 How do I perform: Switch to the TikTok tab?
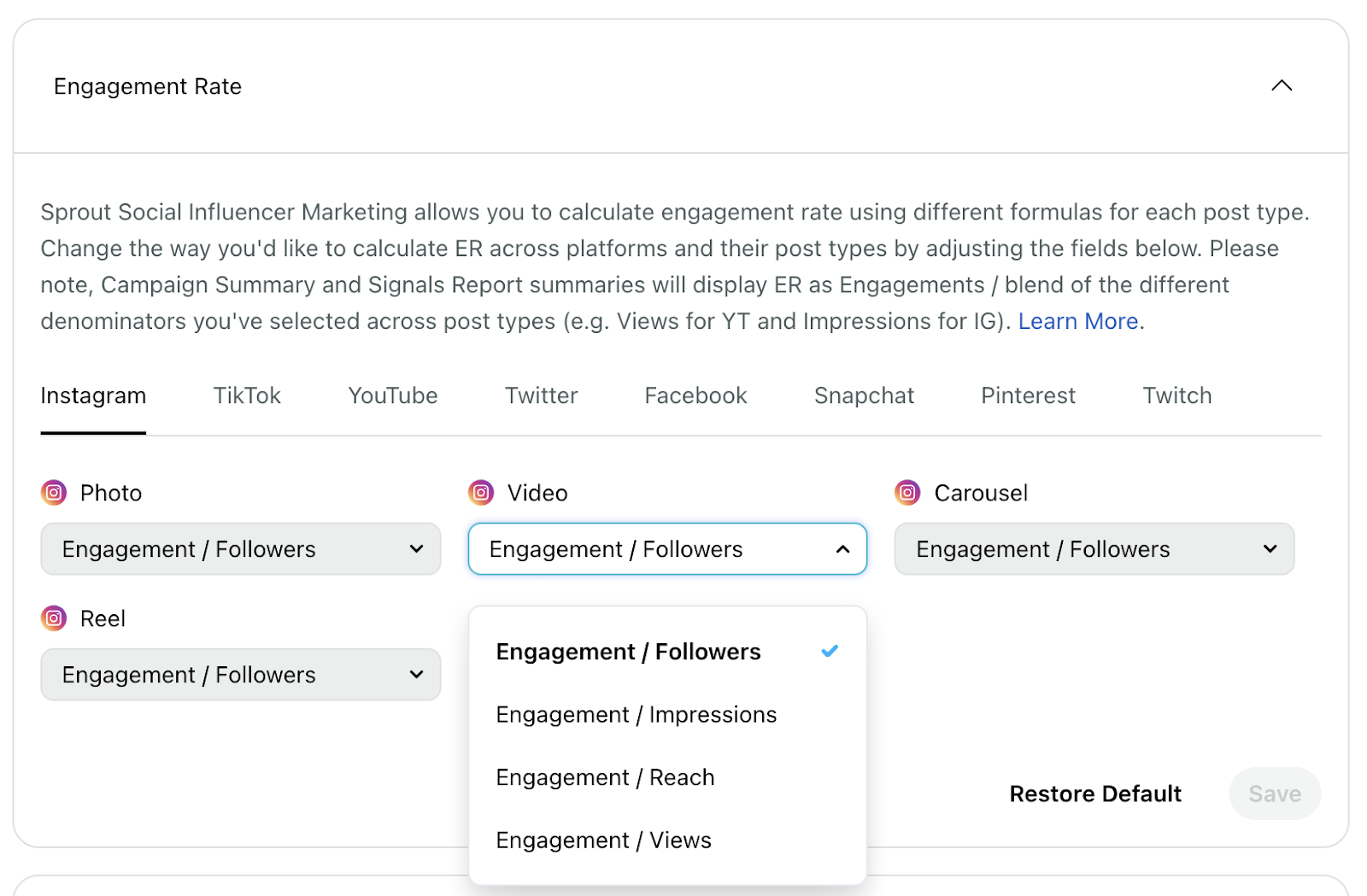coord(247,396)
